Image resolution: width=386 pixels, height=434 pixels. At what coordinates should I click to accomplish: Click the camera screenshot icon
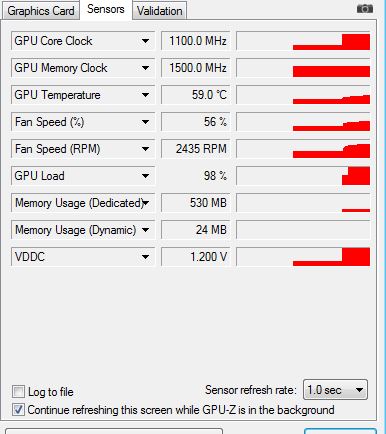(365, 8)
